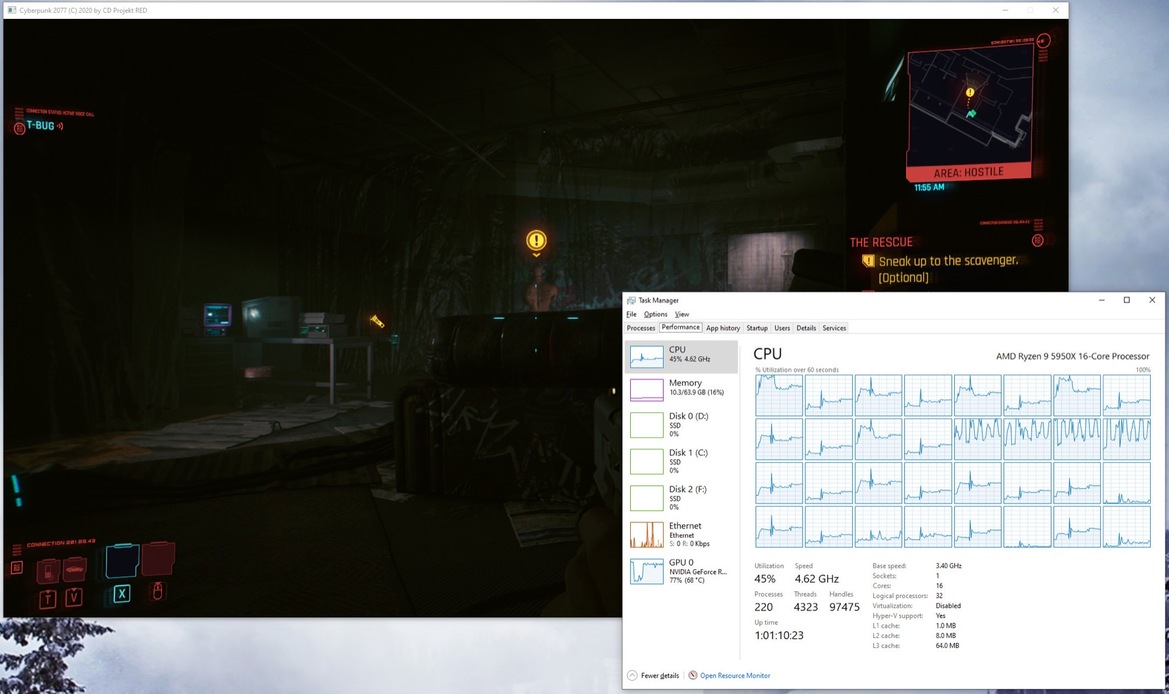
Task: Click the mouse button prompt icon
Action: click(x=157, y=591)
